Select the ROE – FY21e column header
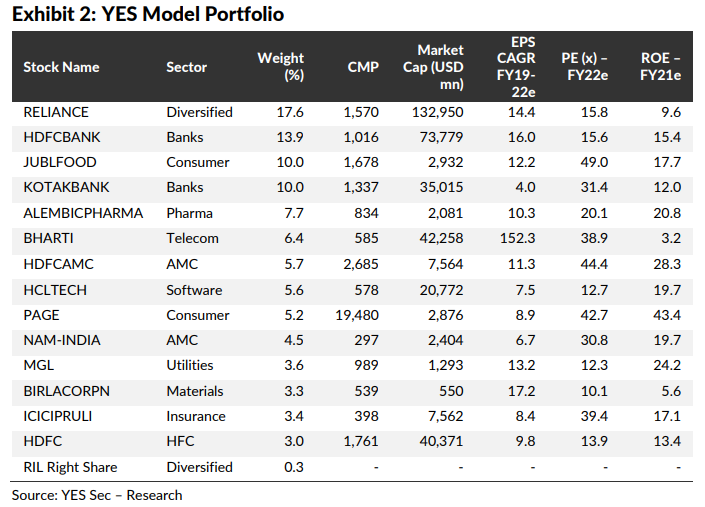This screenshot has height=507, width=705. 661,67
